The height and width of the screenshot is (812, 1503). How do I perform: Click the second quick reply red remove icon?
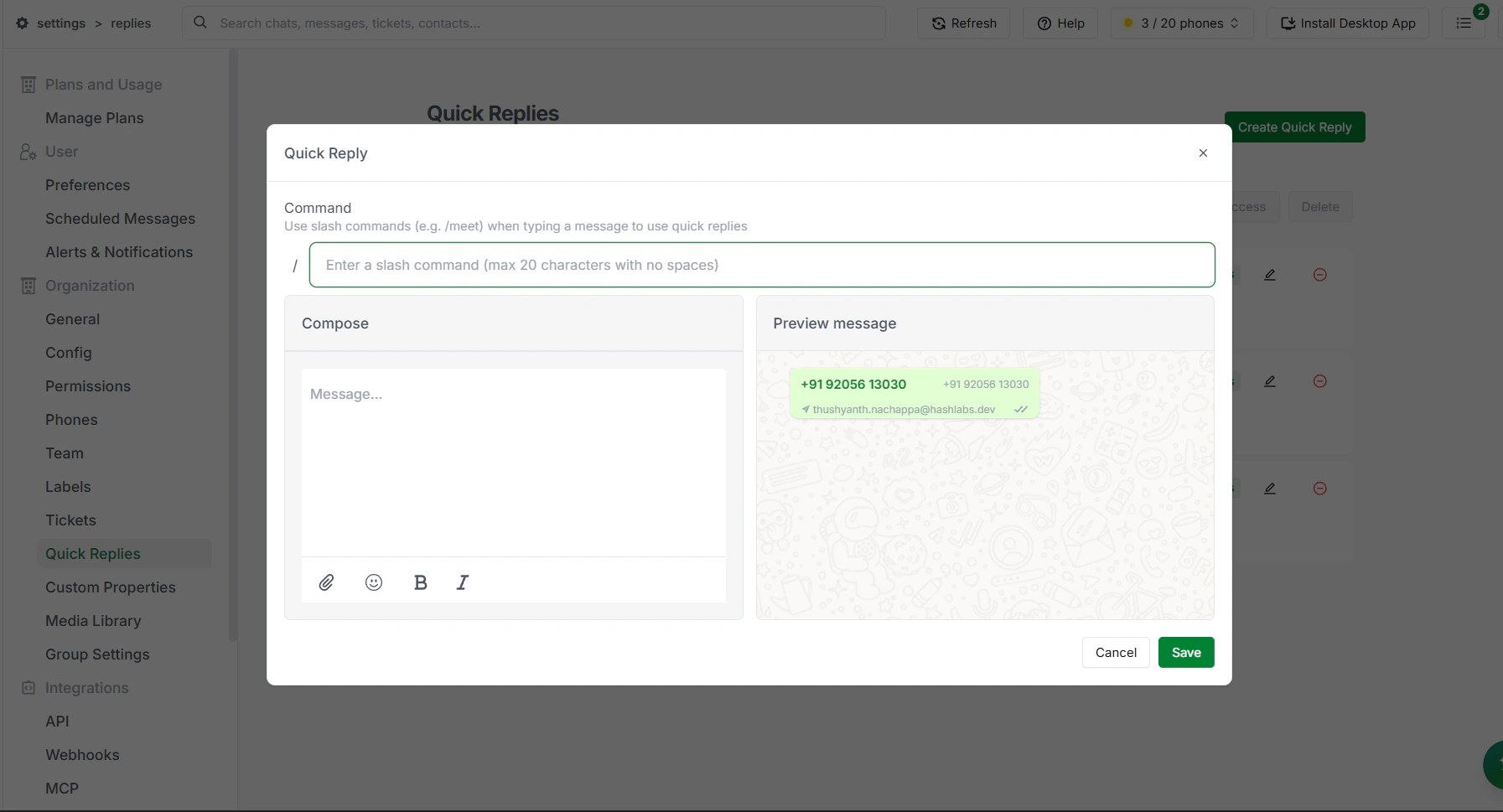click(x=1319, y=381)
